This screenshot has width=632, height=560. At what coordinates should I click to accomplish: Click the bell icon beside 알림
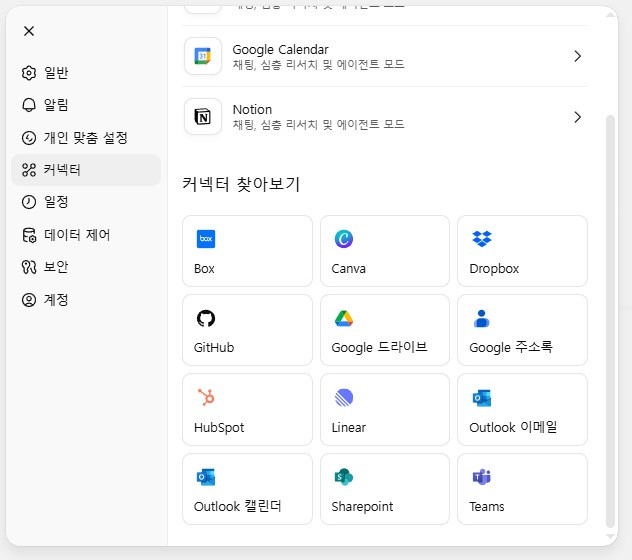coord(29,105)
